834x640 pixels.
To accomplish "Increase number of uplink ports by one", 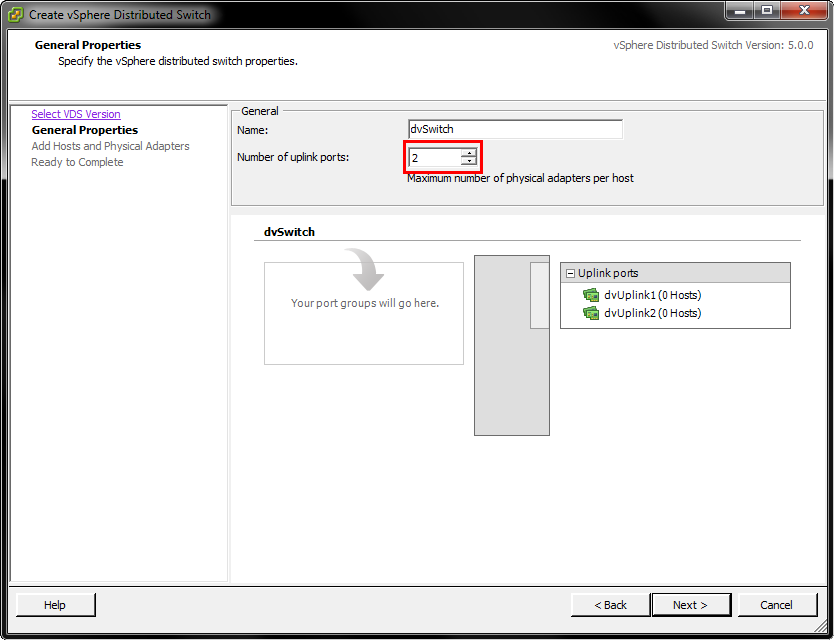I will pos(469,153).
